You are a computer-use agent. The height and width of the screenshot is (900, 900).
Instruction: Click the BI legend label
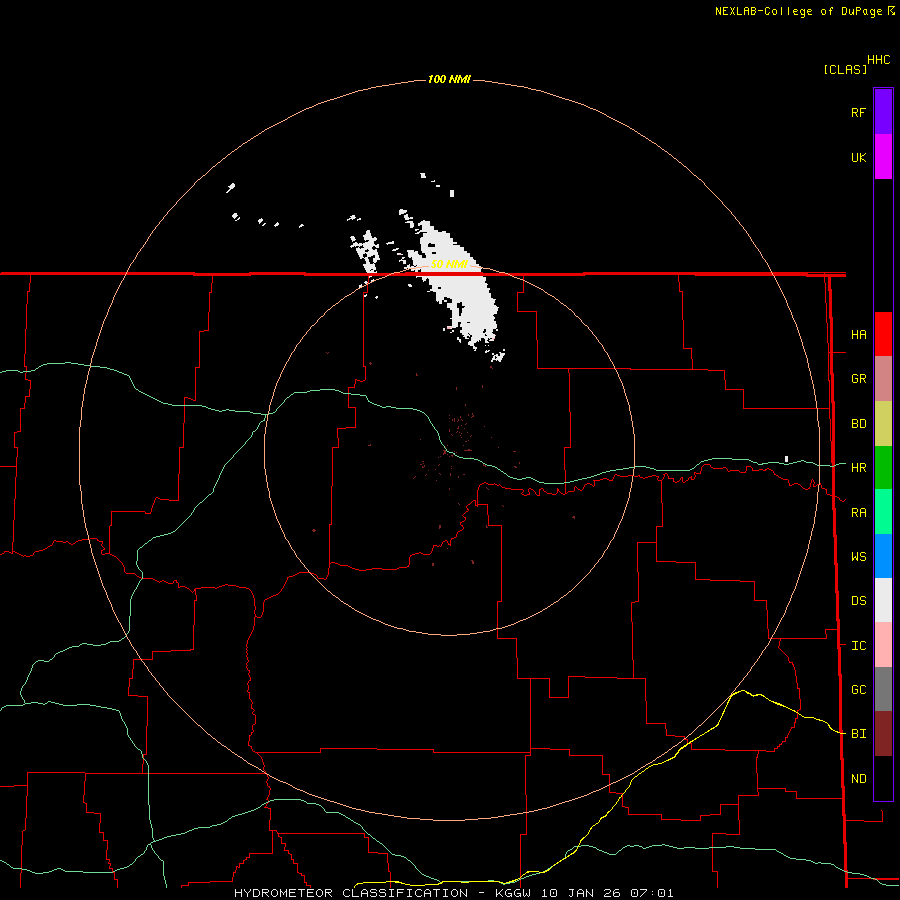point(858,734)
